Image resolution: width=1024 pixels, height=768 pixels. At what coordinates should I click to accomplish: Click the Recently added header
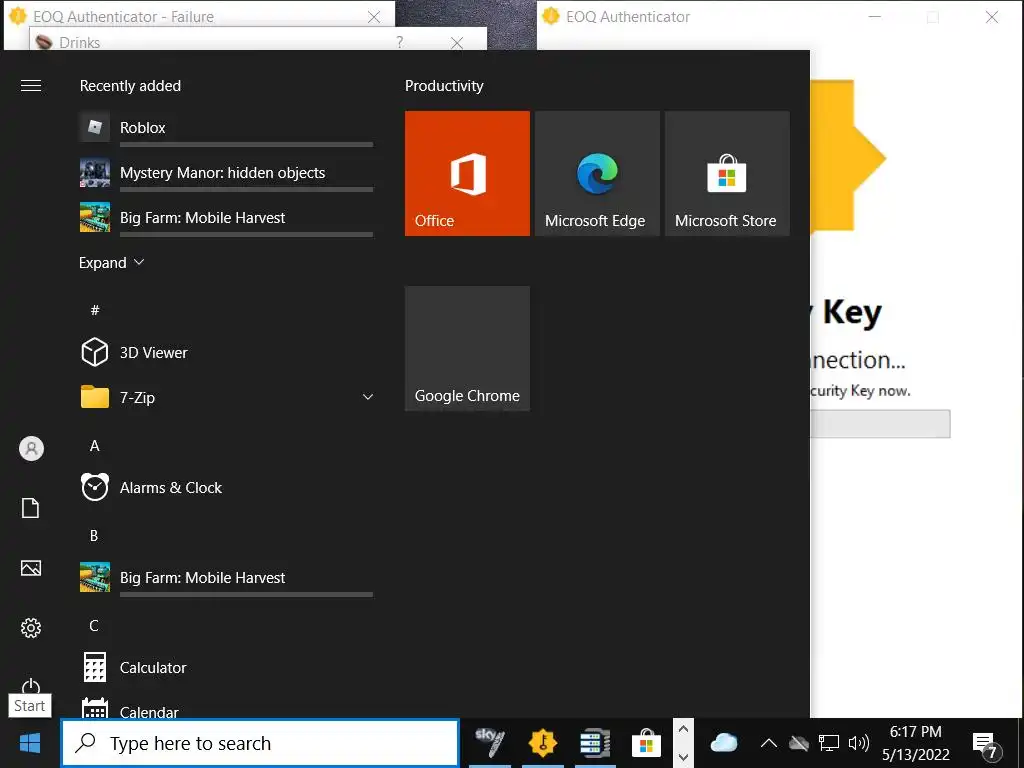point(130,86)
